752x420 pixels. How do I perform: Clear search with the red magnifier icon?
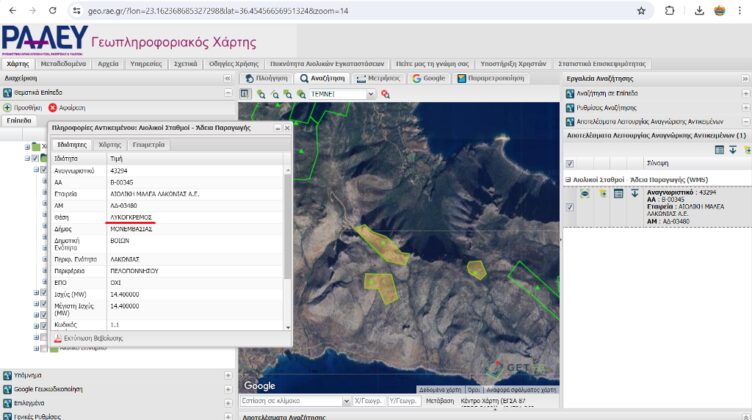pos(385,94)
